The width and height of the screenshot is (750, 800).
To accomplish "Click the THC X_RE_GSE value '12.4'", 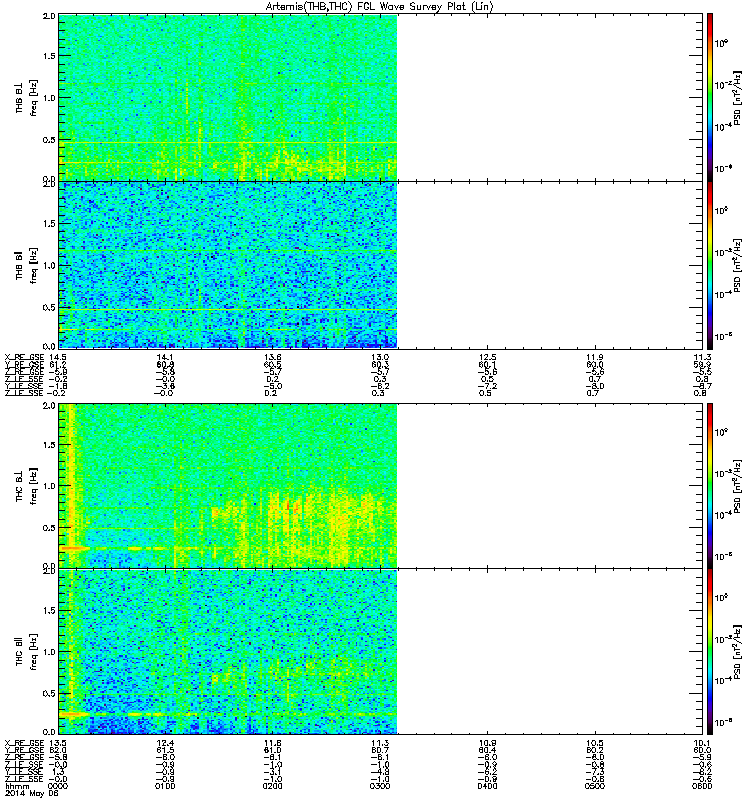I will point(165,743).
